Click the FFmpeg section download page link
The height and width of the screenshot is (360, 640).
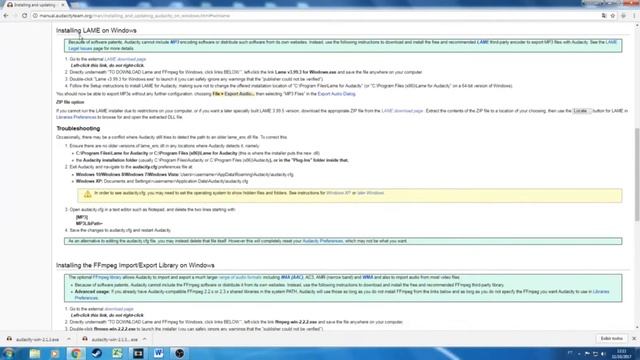119,309
